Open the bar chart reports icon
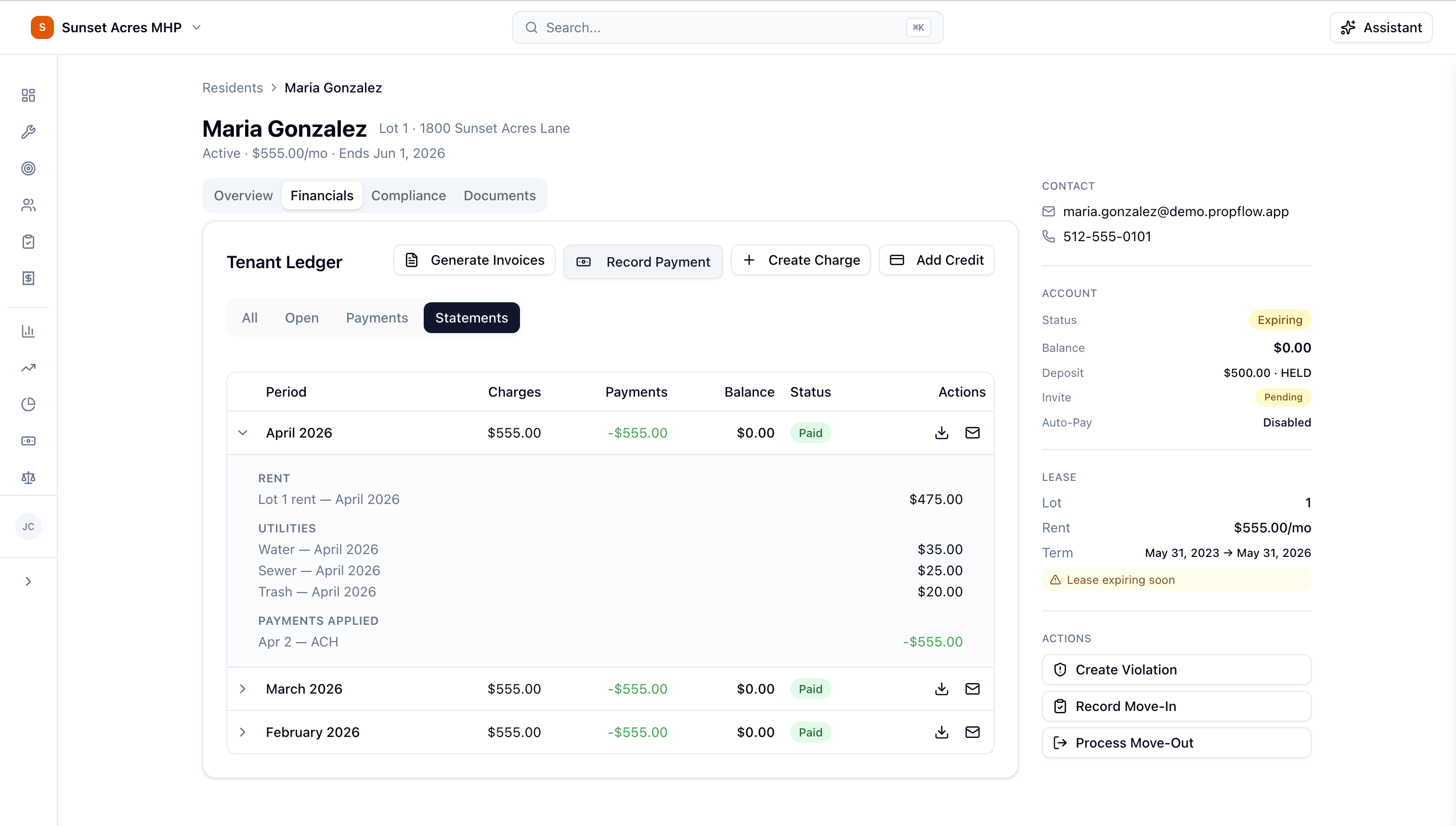 [x=28, y=331]
